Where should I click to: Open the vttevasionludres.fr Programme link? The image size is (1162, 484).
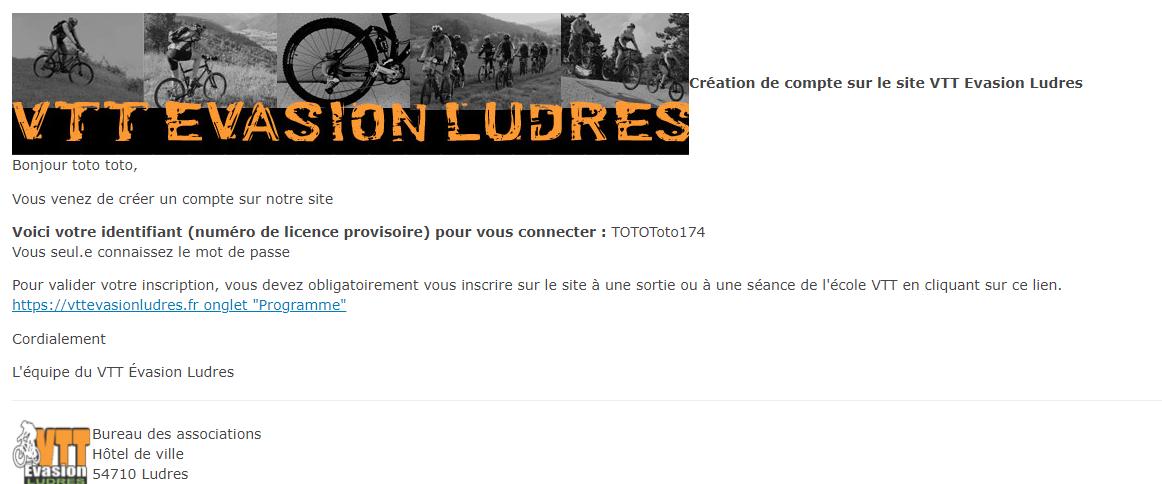tap(179, 305)
